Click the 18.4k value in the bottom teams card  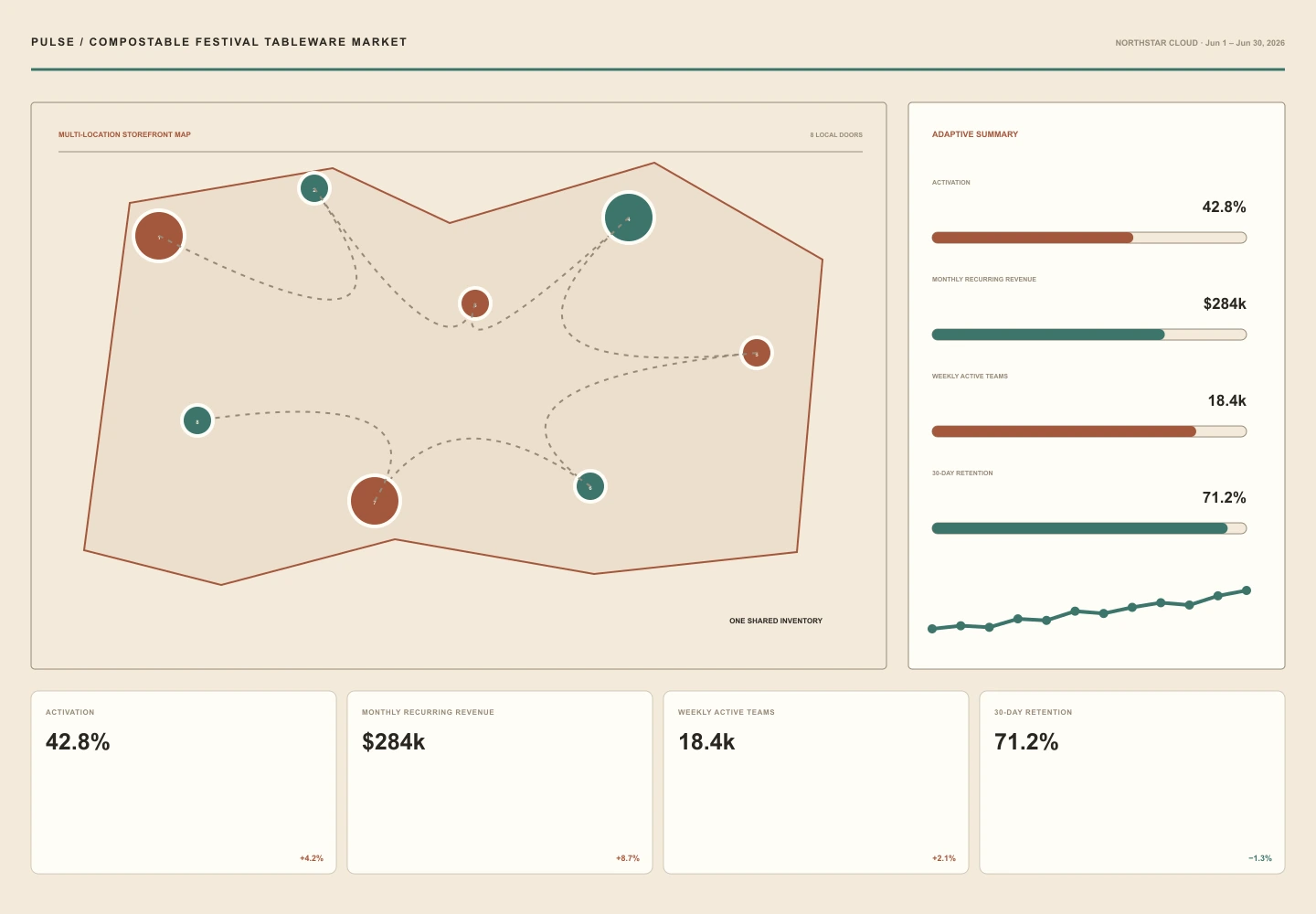[x=706, y=742]
